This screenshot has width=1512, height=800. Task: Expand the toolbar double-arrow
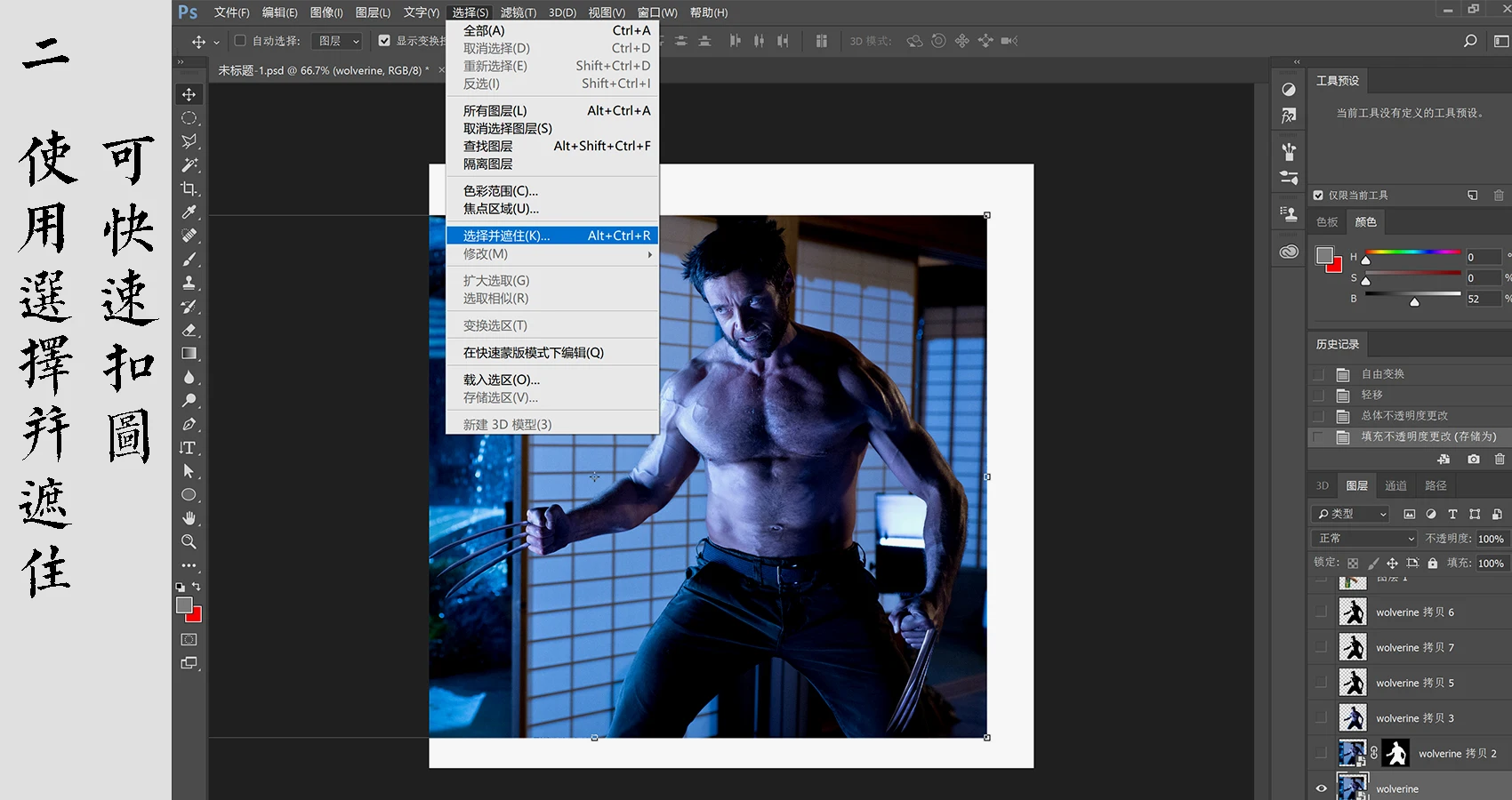(181, 62)
